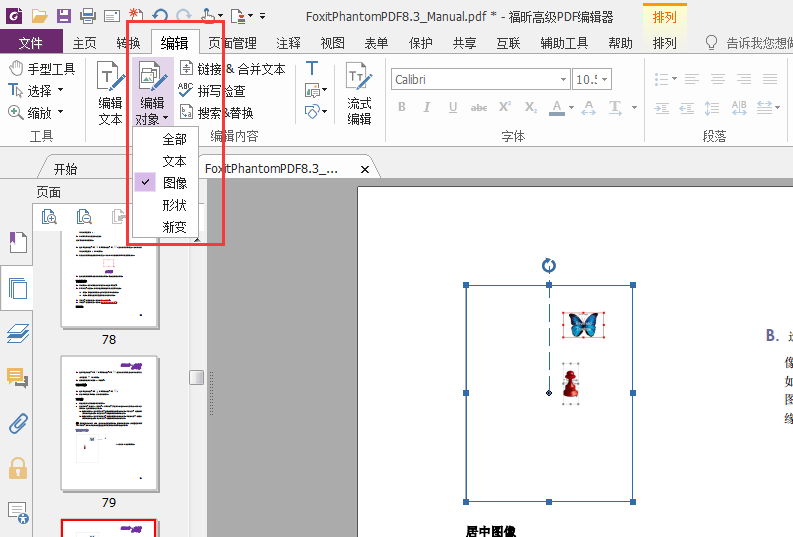The image size is (793, 537).
Task: Expand the 选择 (Select) tool dropdown
Action: point(61,90)
